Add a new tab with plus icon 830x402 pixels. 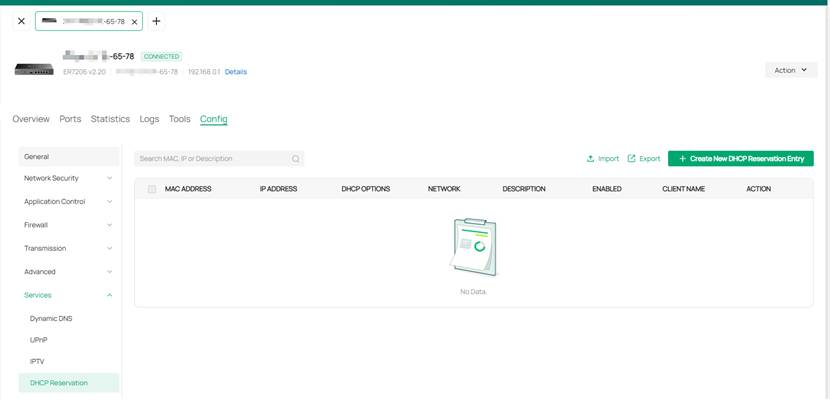click(156, 21)
